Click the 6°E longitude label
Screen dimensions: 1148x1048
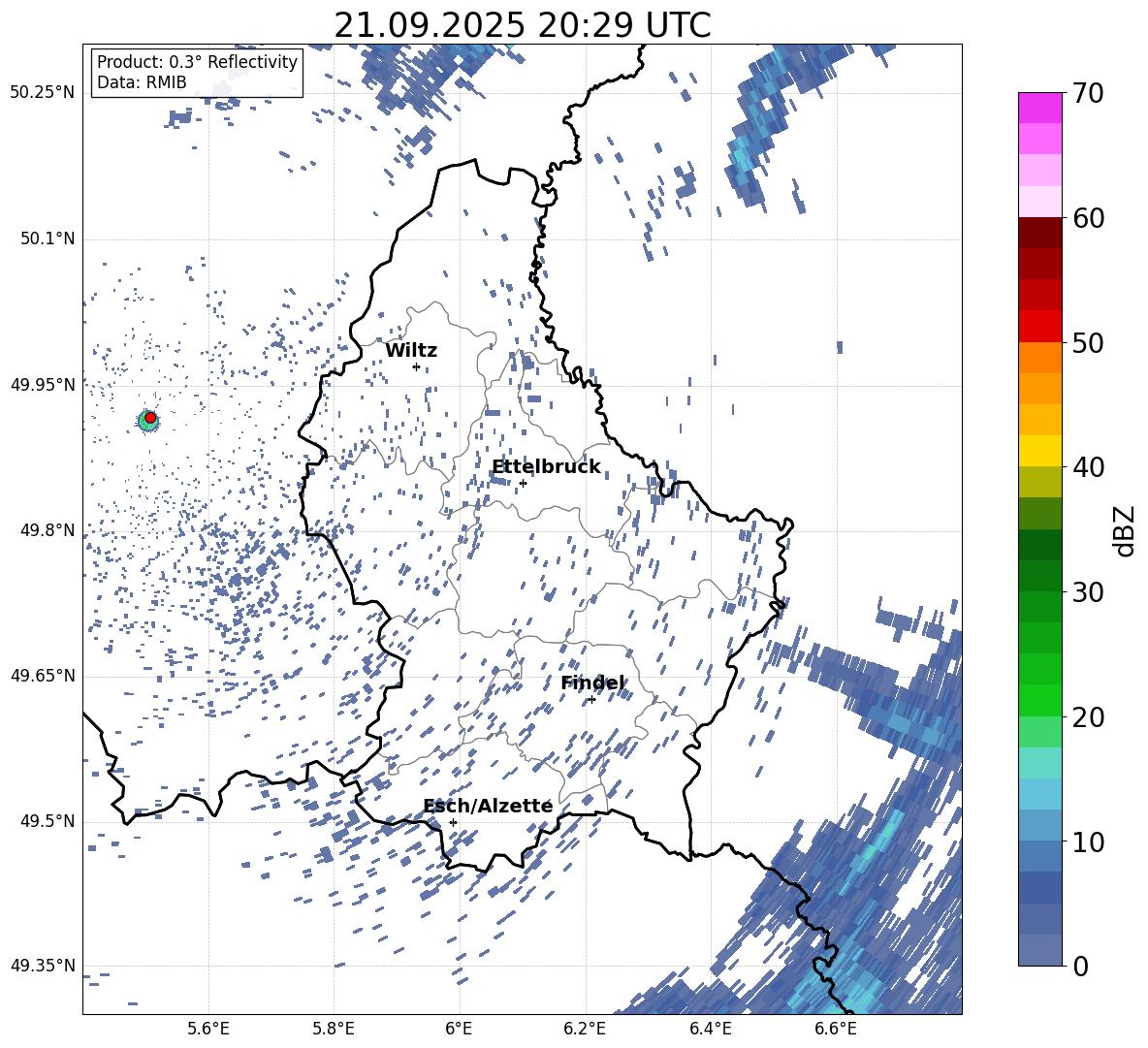(x=459, y=1029)
